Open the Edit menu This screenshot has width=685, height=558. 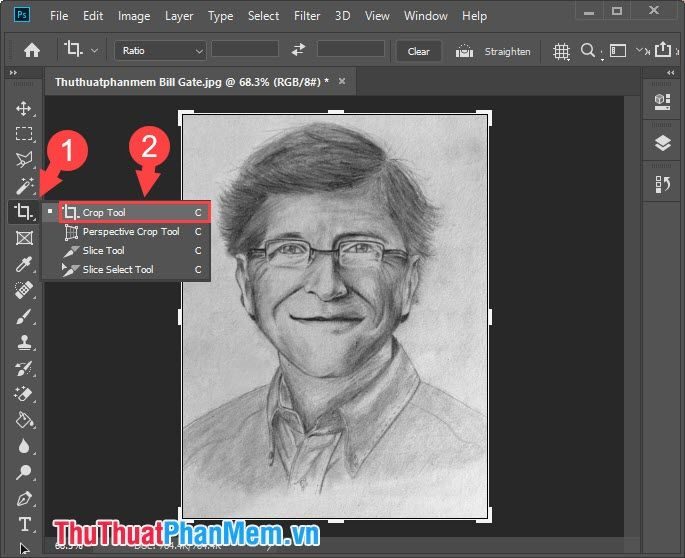[x=93, y=16]
